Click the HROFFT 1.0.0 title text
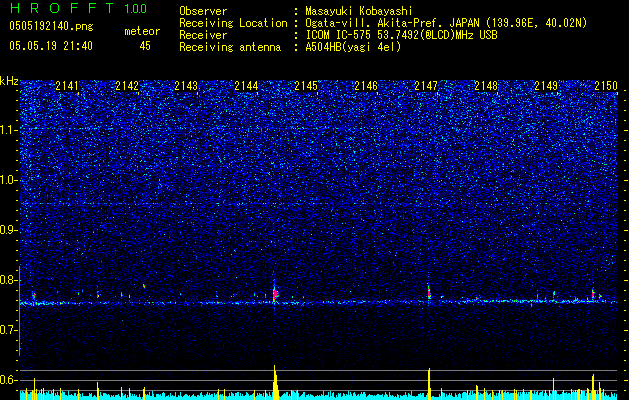Image resolution: width=629 pixels, height=400 pixels. coord(78,8)
